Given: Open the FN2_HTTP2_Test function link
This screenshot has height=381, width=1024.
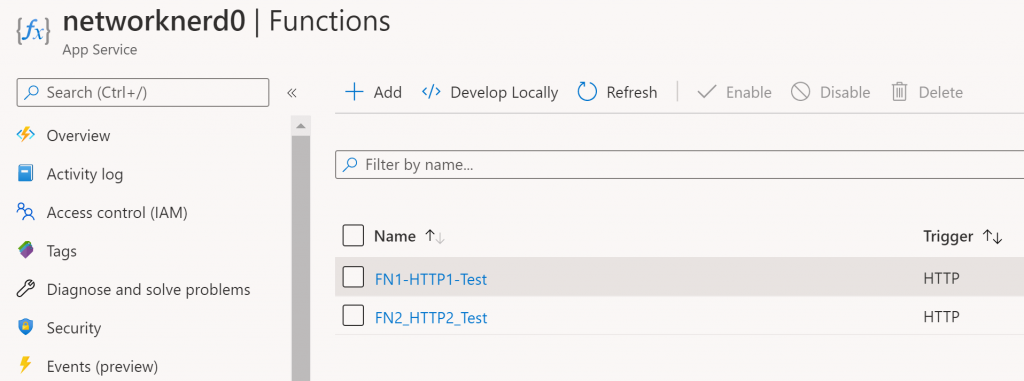Looking at the screenshot, I should (431, 318).
